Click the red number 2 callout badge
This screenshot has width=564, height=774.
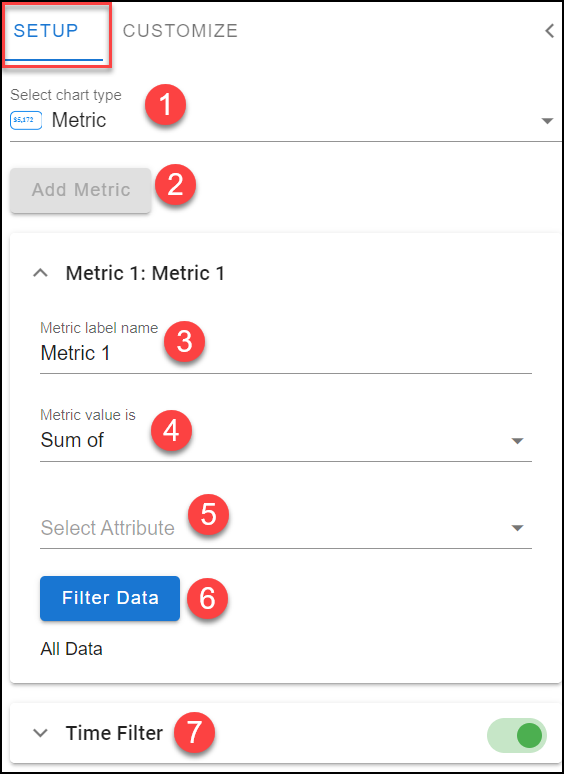pos(176,186)
